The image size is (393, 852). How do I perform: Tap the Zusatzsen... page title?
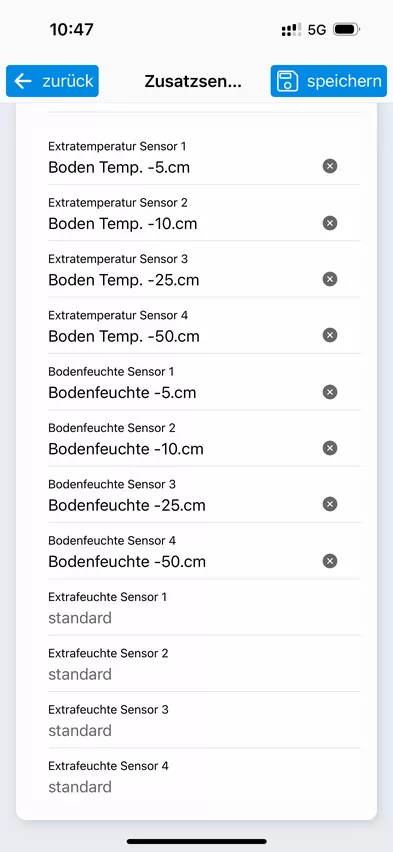[x=193, y=82]
